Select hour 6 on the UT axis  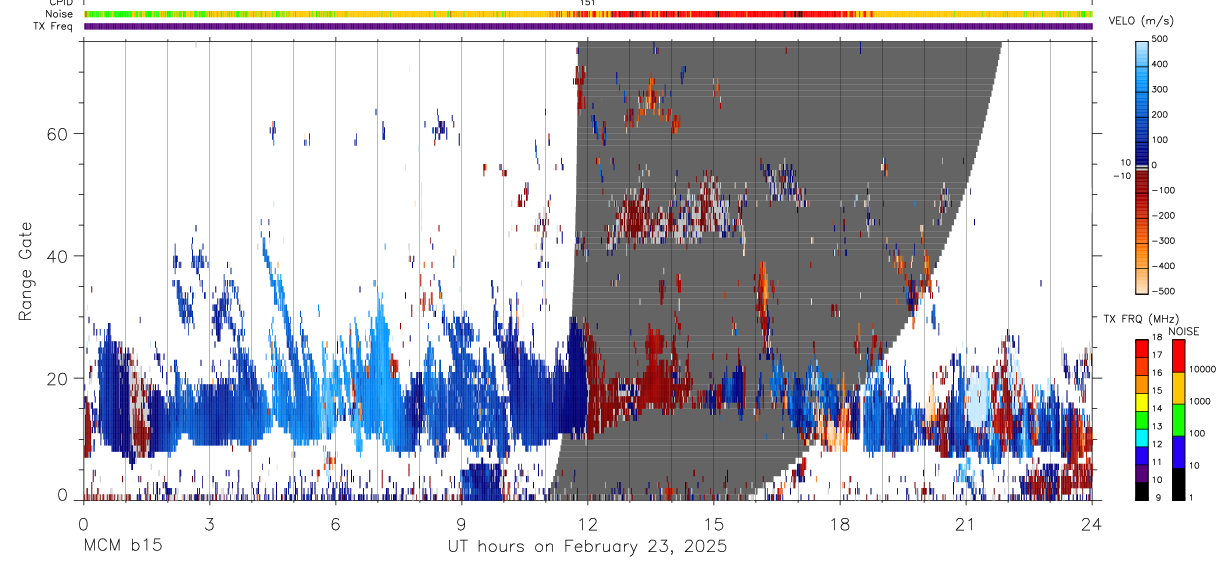point(335,523)
